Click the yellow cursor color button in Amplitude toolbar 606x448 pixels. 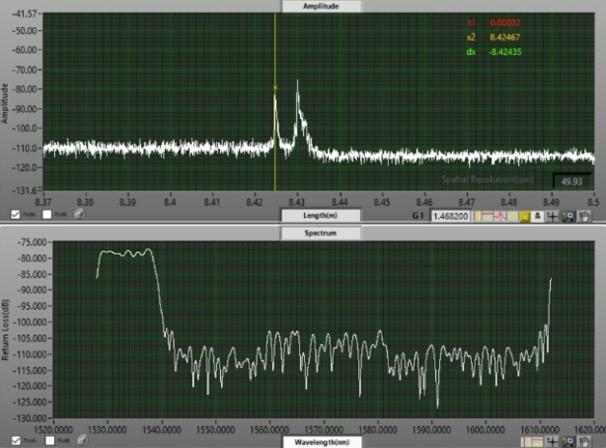point(523,216)
